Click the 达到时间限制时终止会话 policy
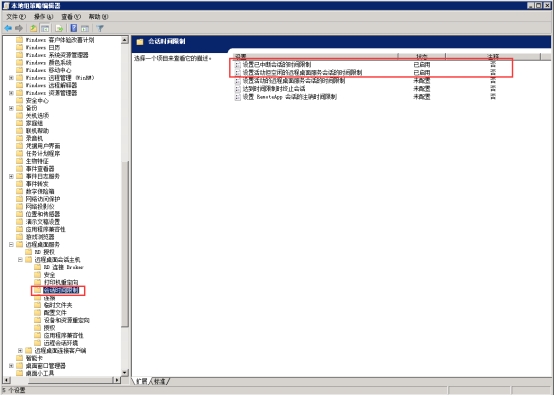Image resolution: width=554 pixels, height=396 pixels. point(274,89)
